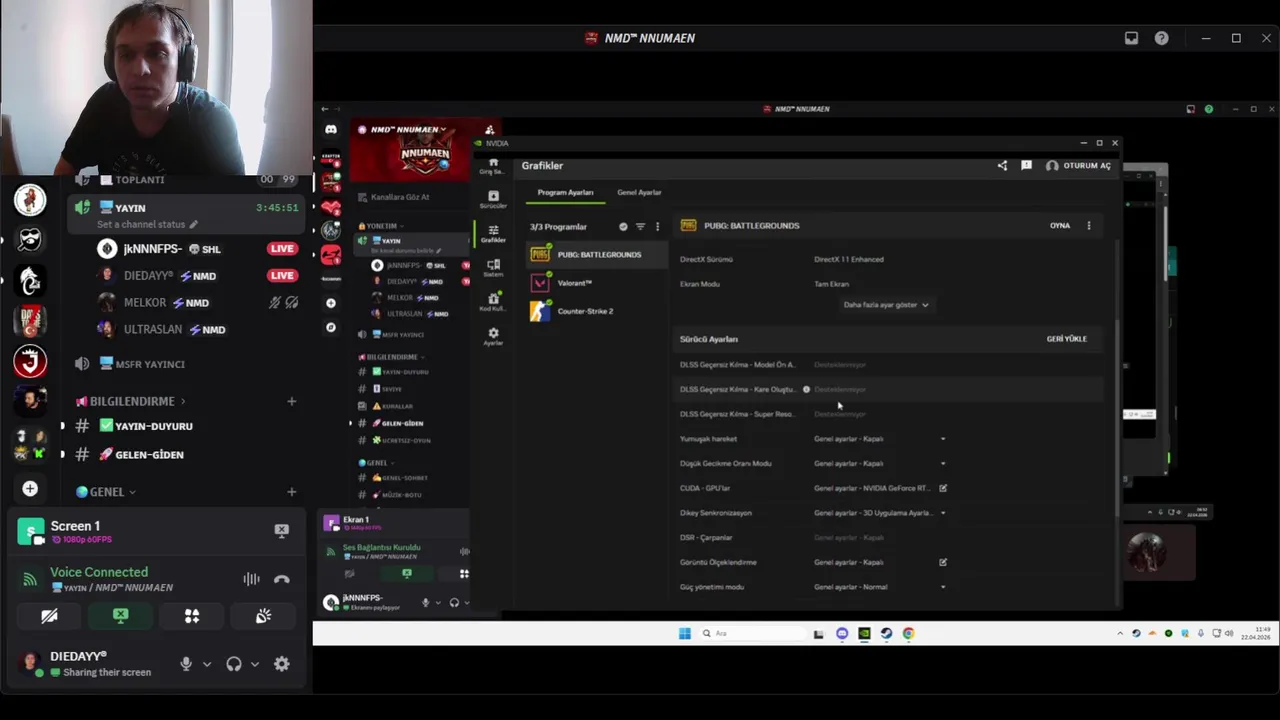The height and width of the screenshot is (720, 1280).
Task: Switch to Program Ayarları tab
Action: (x=565, y=192)
